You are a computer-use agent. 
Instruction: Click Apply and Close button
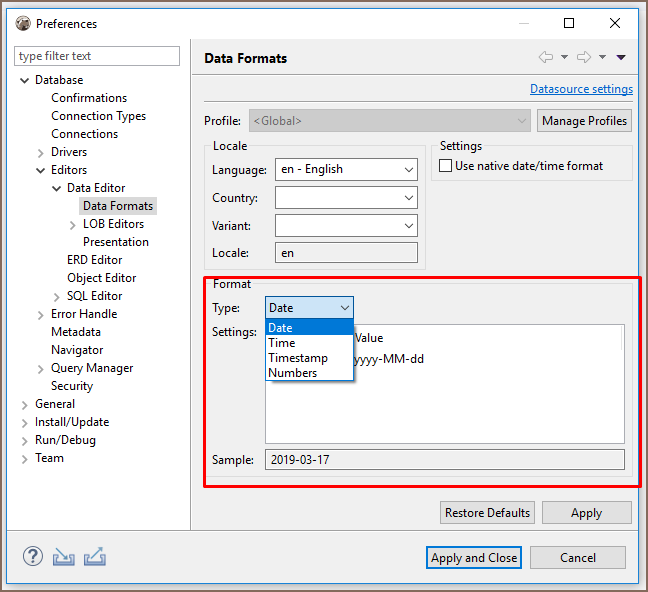pyautogui.click(x=474, y=558)
